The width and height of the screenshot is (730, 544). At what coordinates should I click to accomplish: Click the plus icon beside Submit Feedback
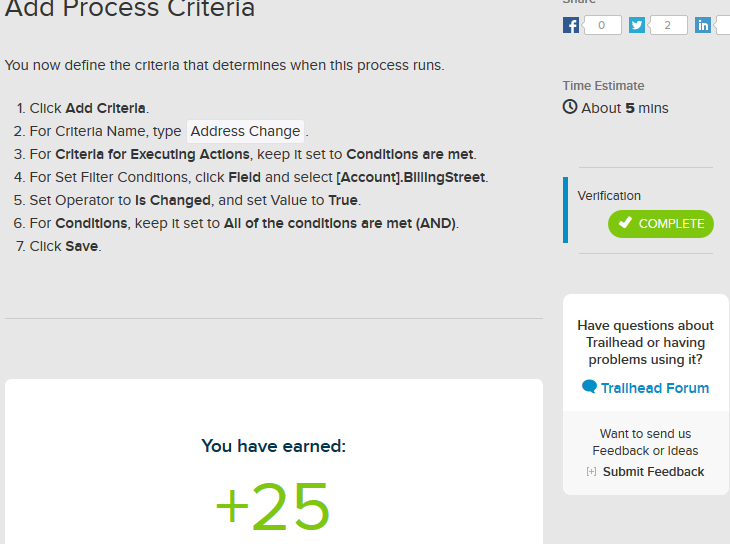[x=592, y=472]
